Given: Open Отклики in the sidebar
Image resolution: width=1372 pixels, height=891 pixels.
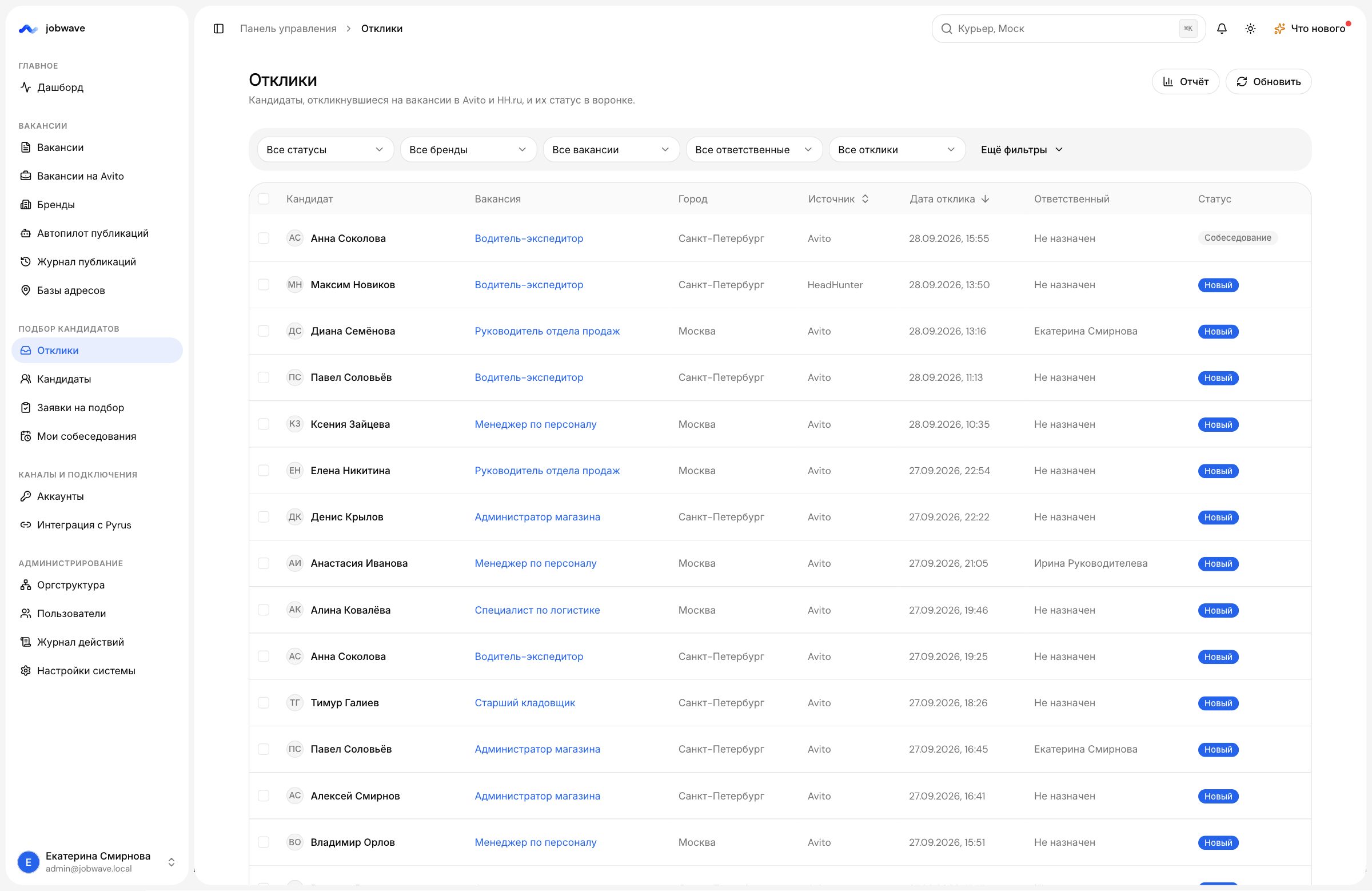Looking at the screenshot, I should coord(97,350).
